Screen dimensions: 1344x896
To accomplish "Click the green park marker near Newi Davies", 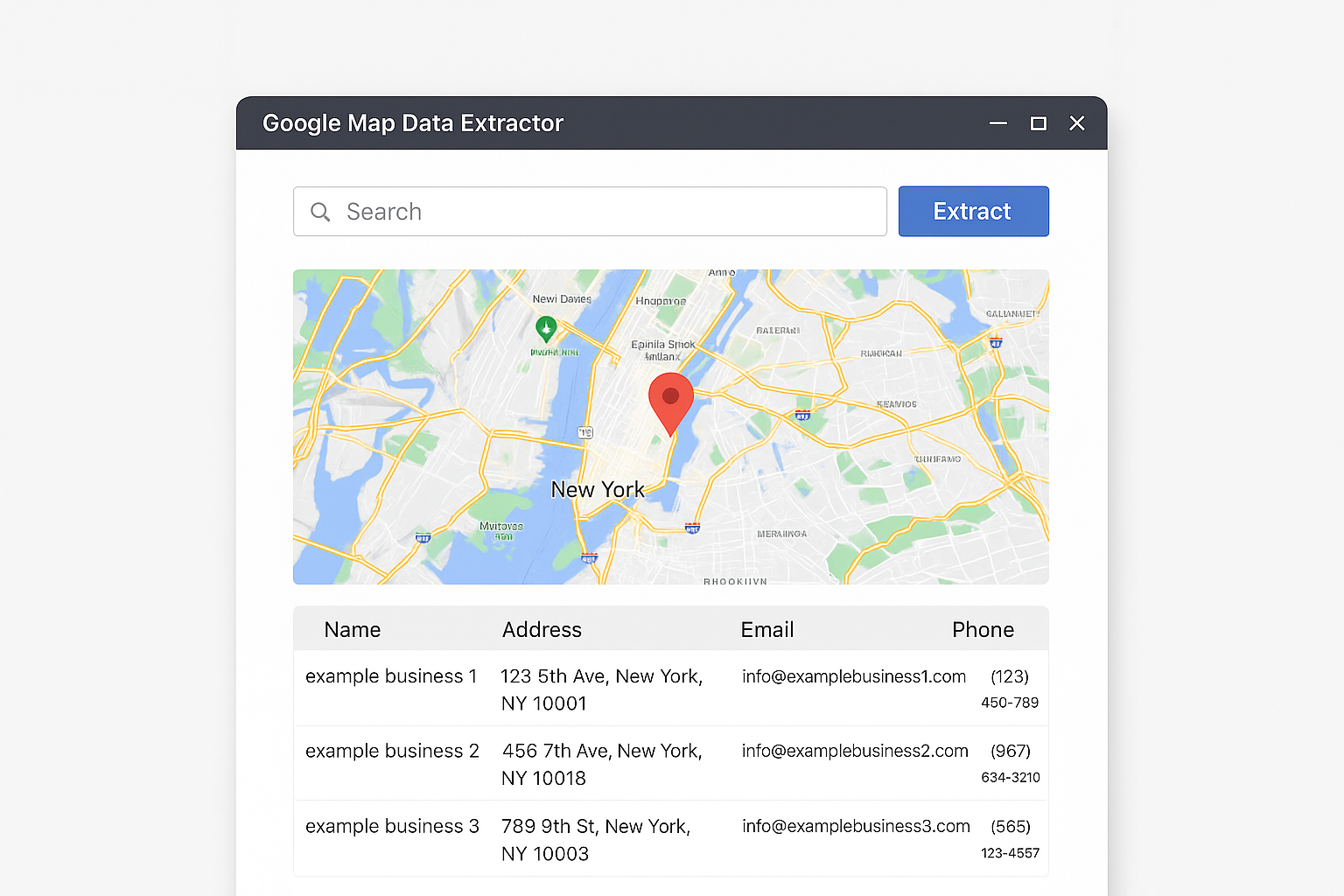I will click(546, 329).
